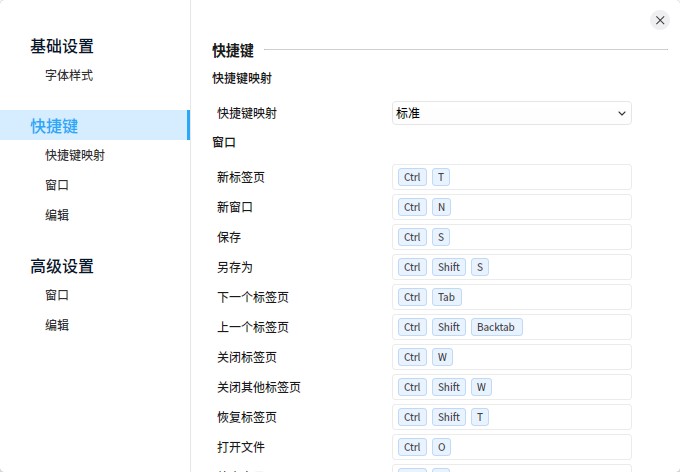Viewport: 680px width, 472px height.
Task: Close the settings dialog with X button
Action: point(659,20)
